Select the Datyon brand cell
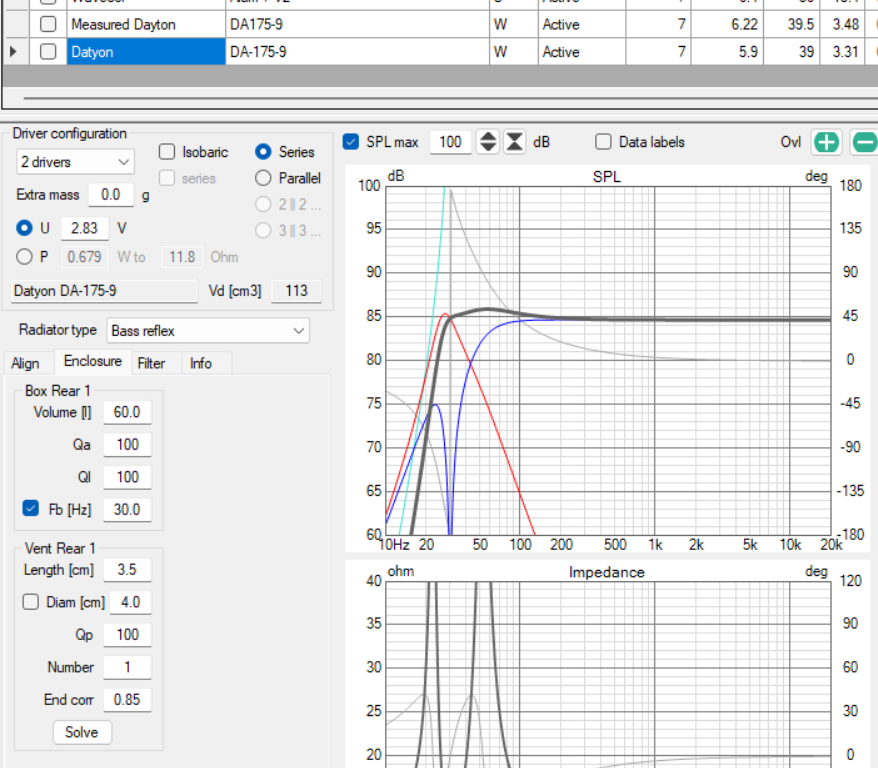Screen dimensions: 878x768 point(146,51)
